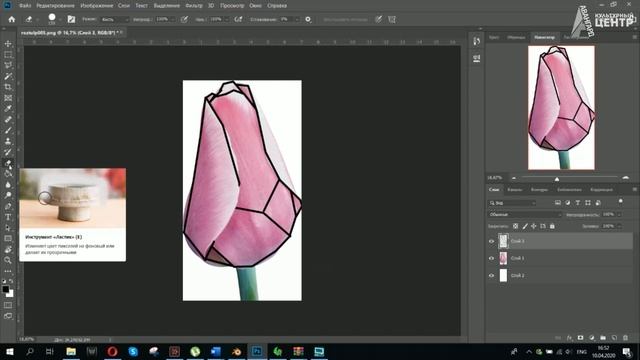Open the Редактирование menu
The width and height of the screenshot is (640, 360).
[56, 6]
